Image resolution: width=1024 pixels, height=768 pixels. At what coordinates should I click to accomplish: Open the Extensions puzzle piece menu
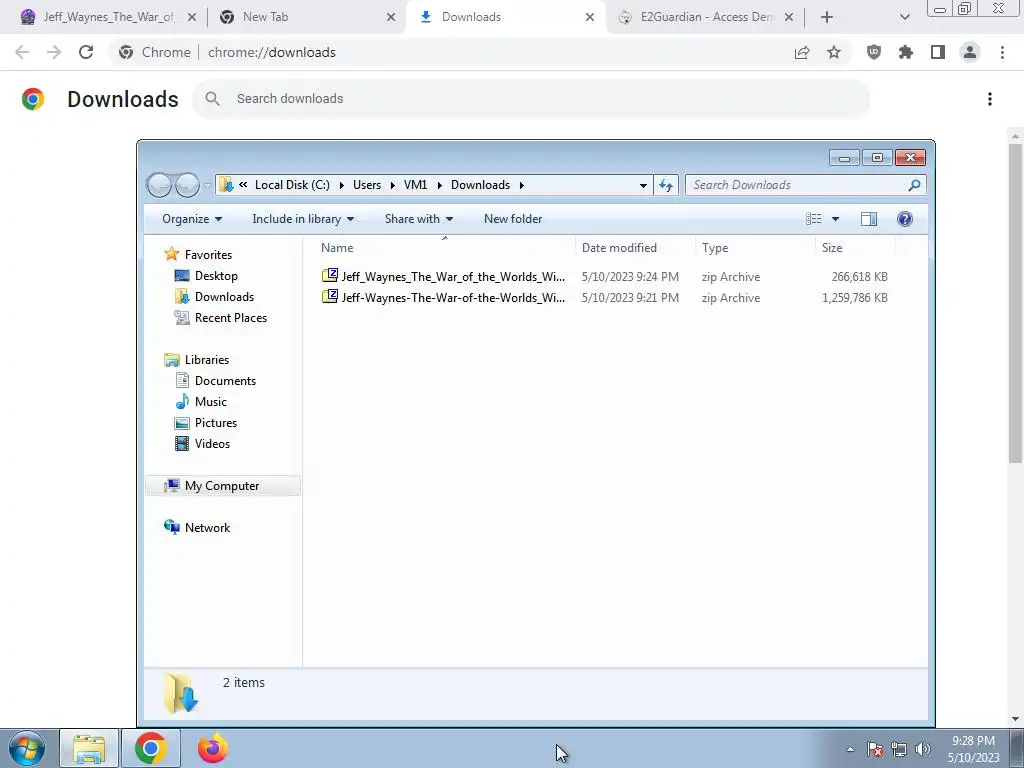906,52
